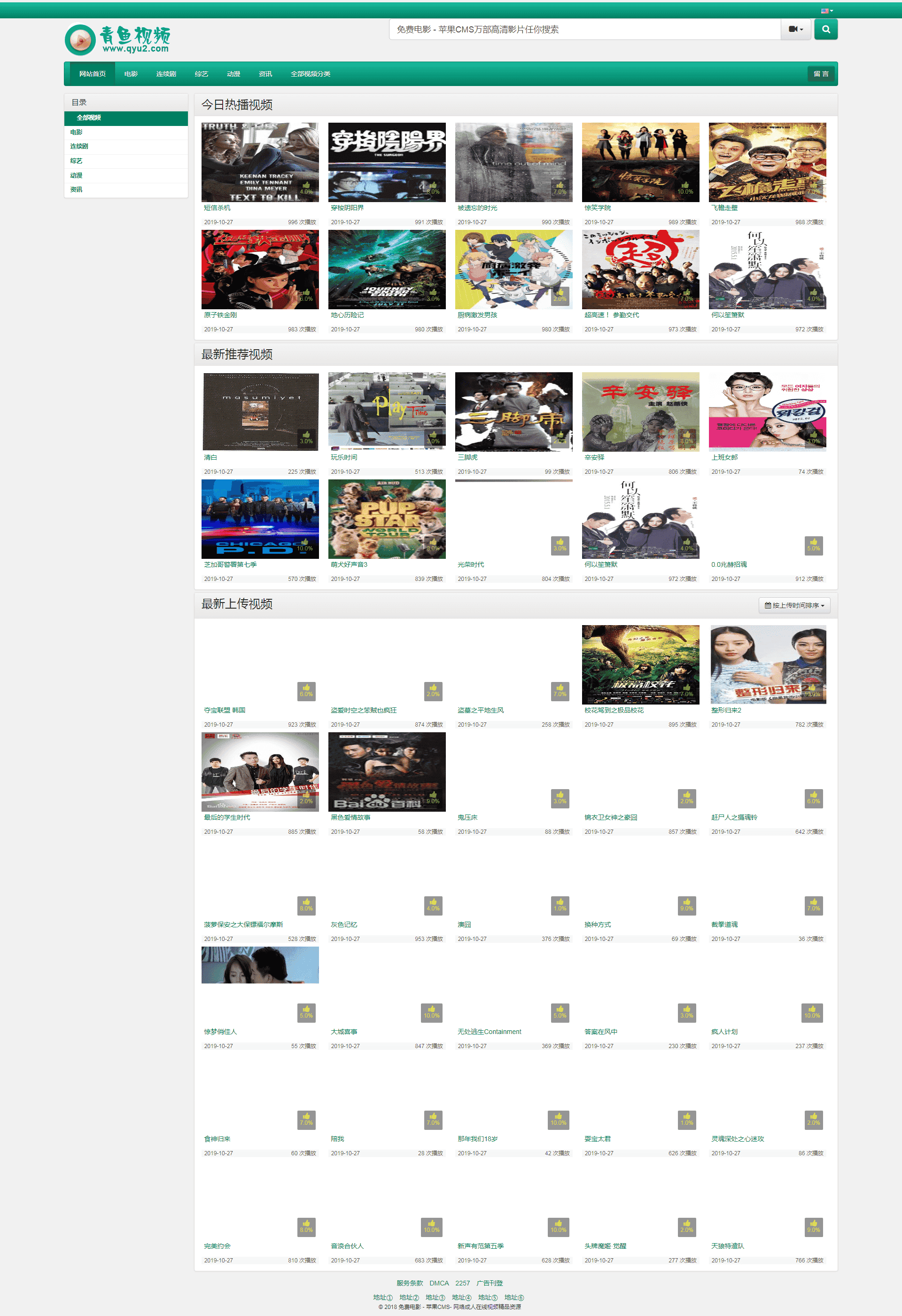The width and height of the screenshot is (902, 1316).
Task: Expand the 按上传时间排序 sort dropdown
Action: 794,605
